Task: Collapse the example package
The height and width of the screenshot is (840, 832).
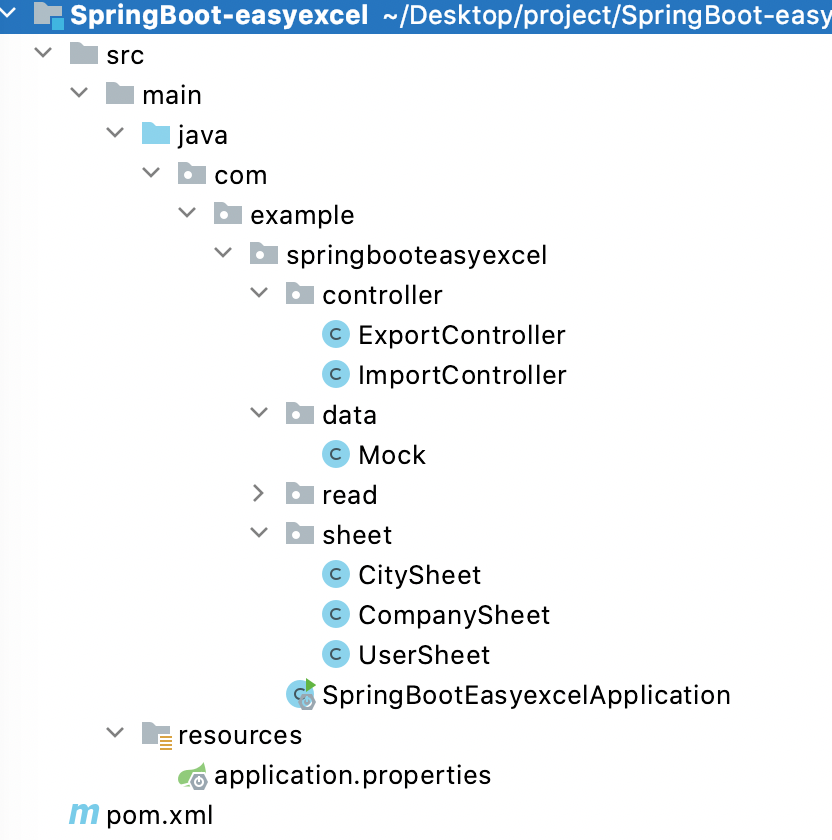Action: click(x=187, y=213)
